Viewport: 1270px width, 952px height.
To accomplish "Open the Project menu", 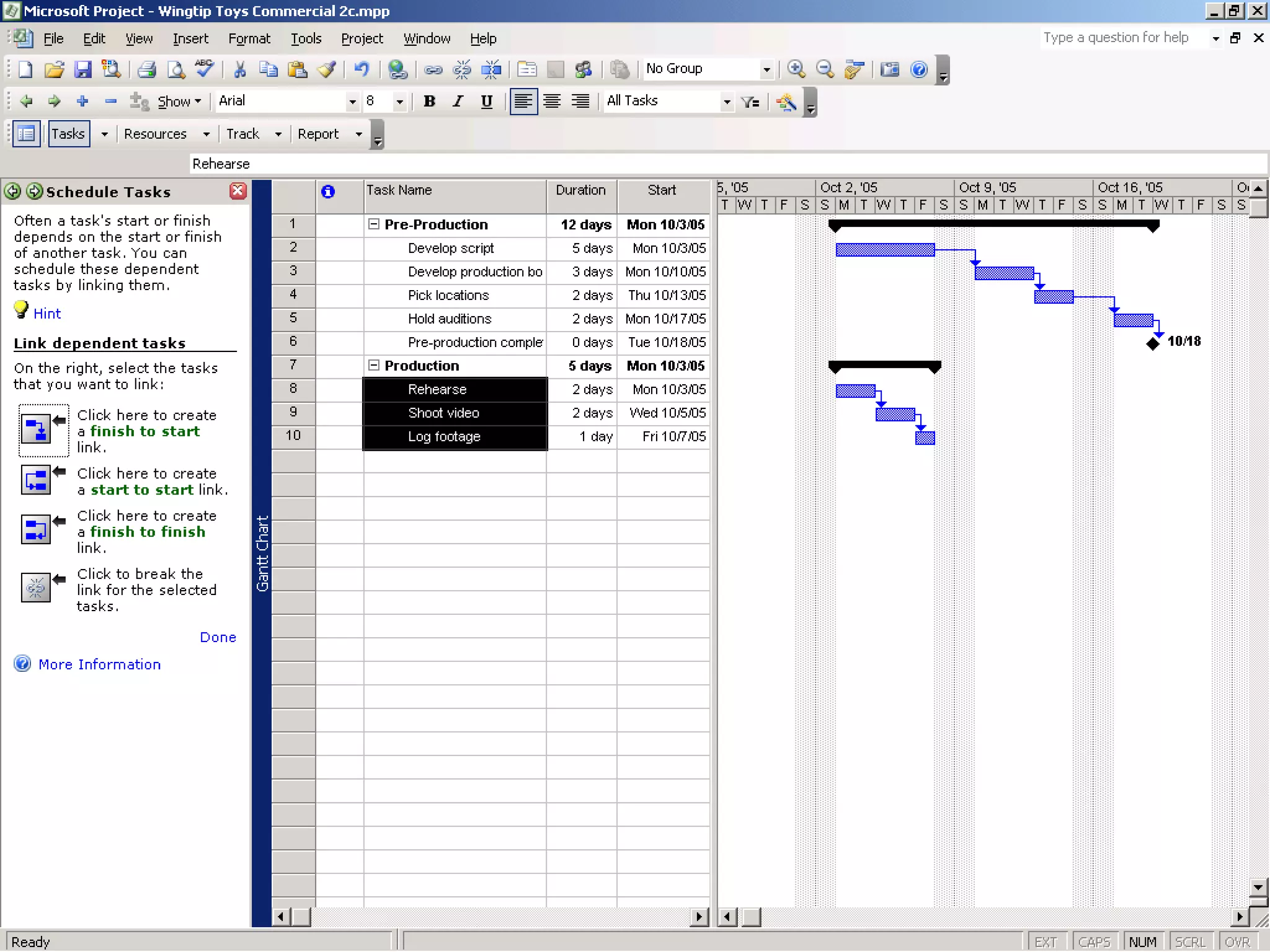I will coord(362,38).
